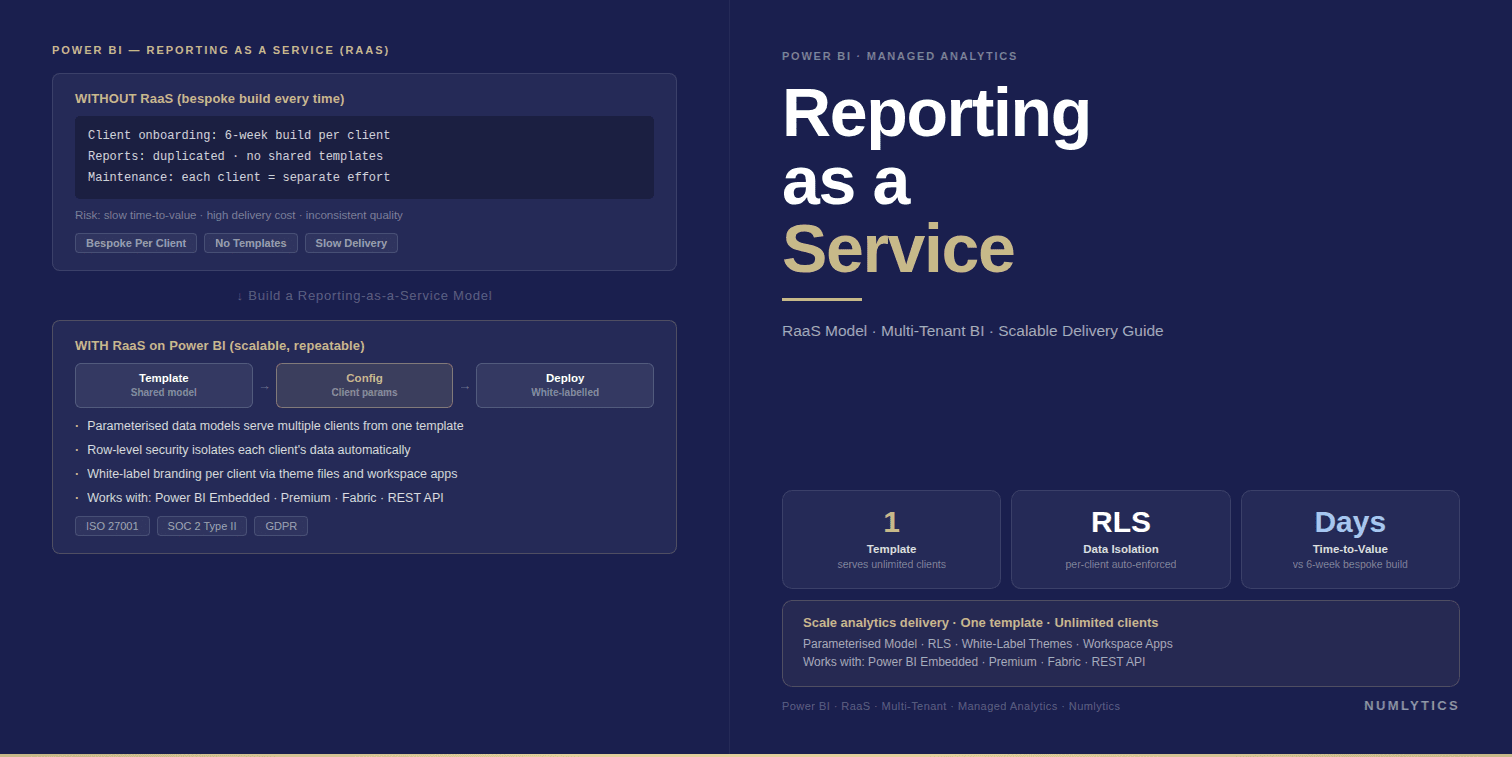Viewport: 1512px width, 757px height.
Task: Click the Bespoke Per Client tag
Action: point(136,243)
